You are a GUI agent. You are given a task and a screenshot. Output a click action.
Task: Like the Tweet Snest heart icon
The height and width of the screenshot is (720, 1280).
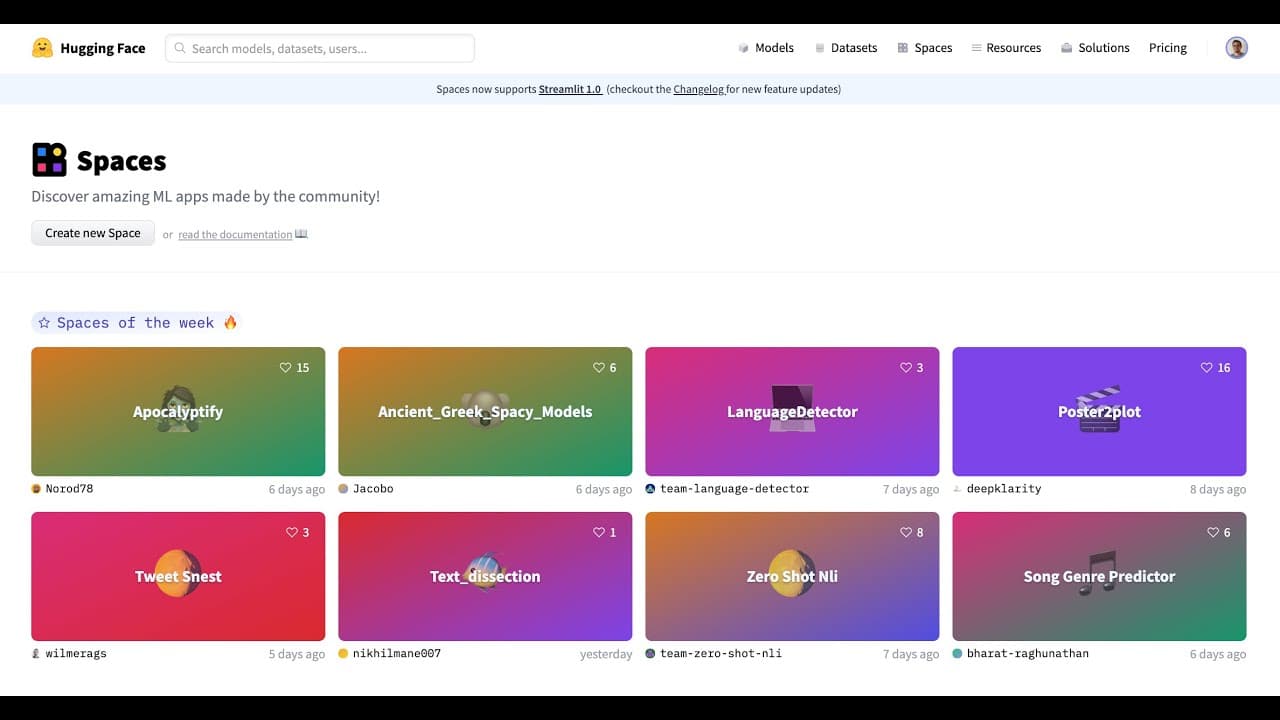click(x=292, y=533)
